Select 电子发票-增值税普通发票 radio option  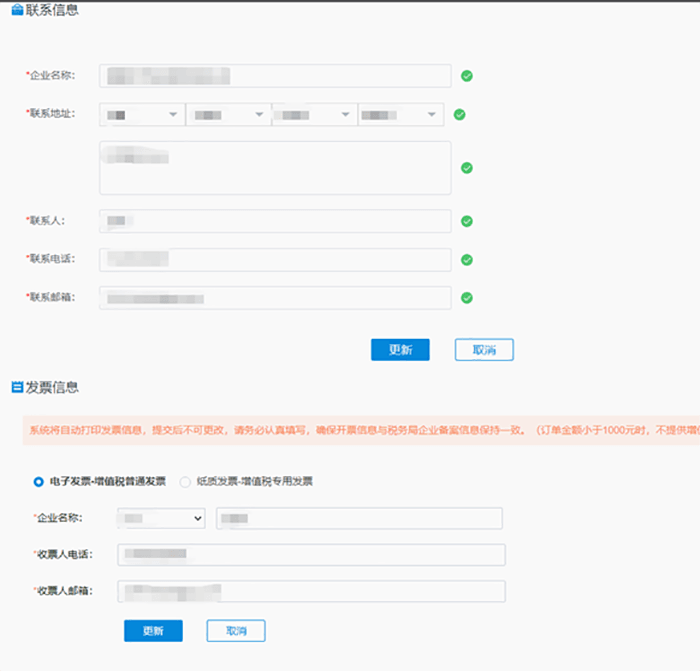[x=38, y=482]
